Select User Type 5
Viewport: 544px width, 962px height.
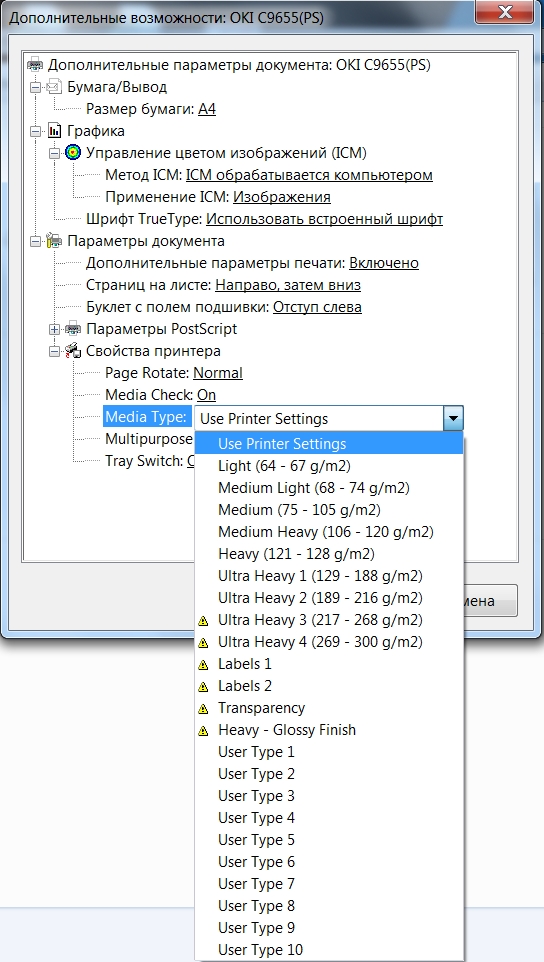329,840
